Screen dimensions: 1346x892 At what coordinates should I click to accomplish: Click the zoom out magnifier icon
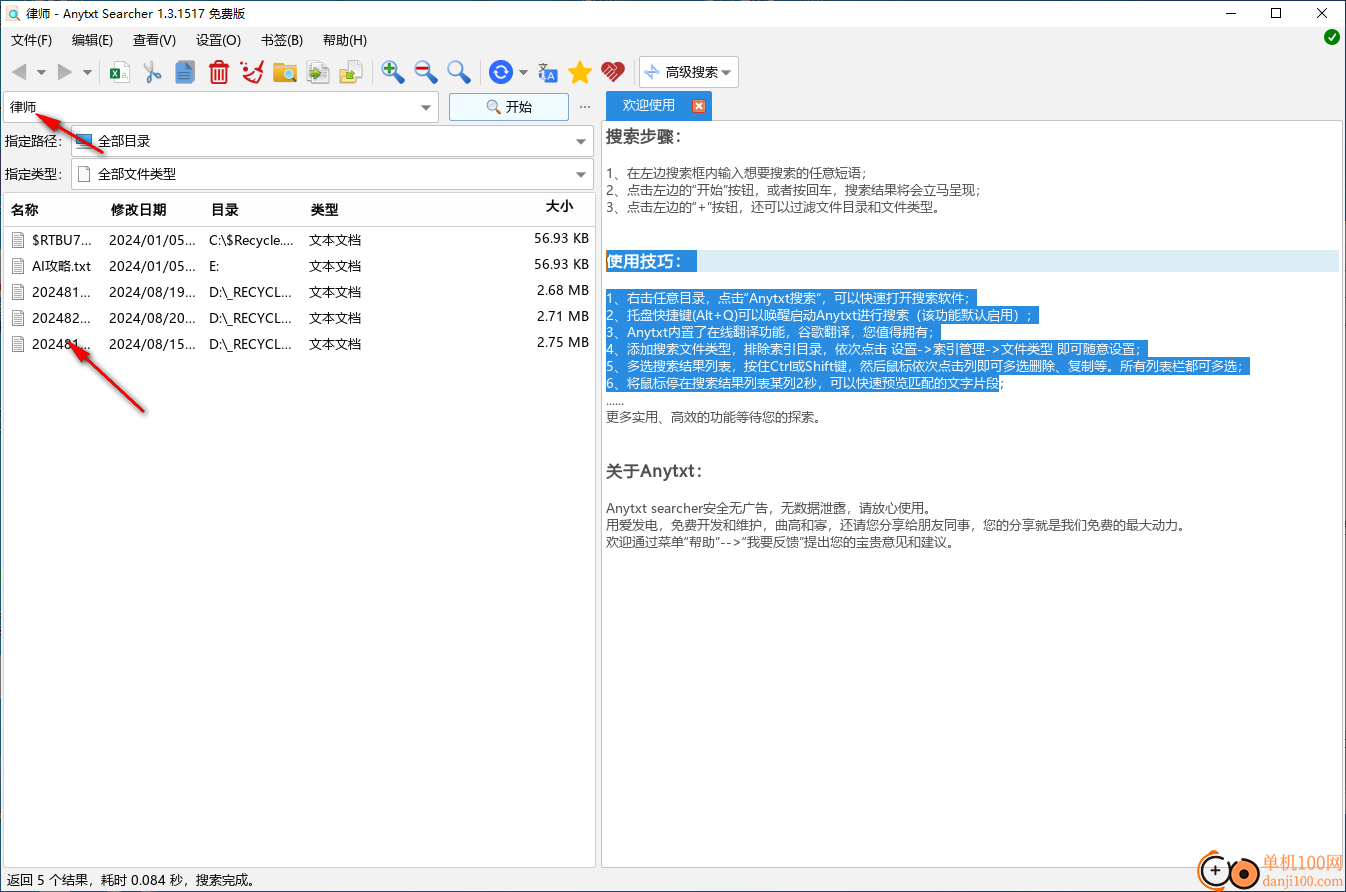pyautogui.click(x=426, y=72)
